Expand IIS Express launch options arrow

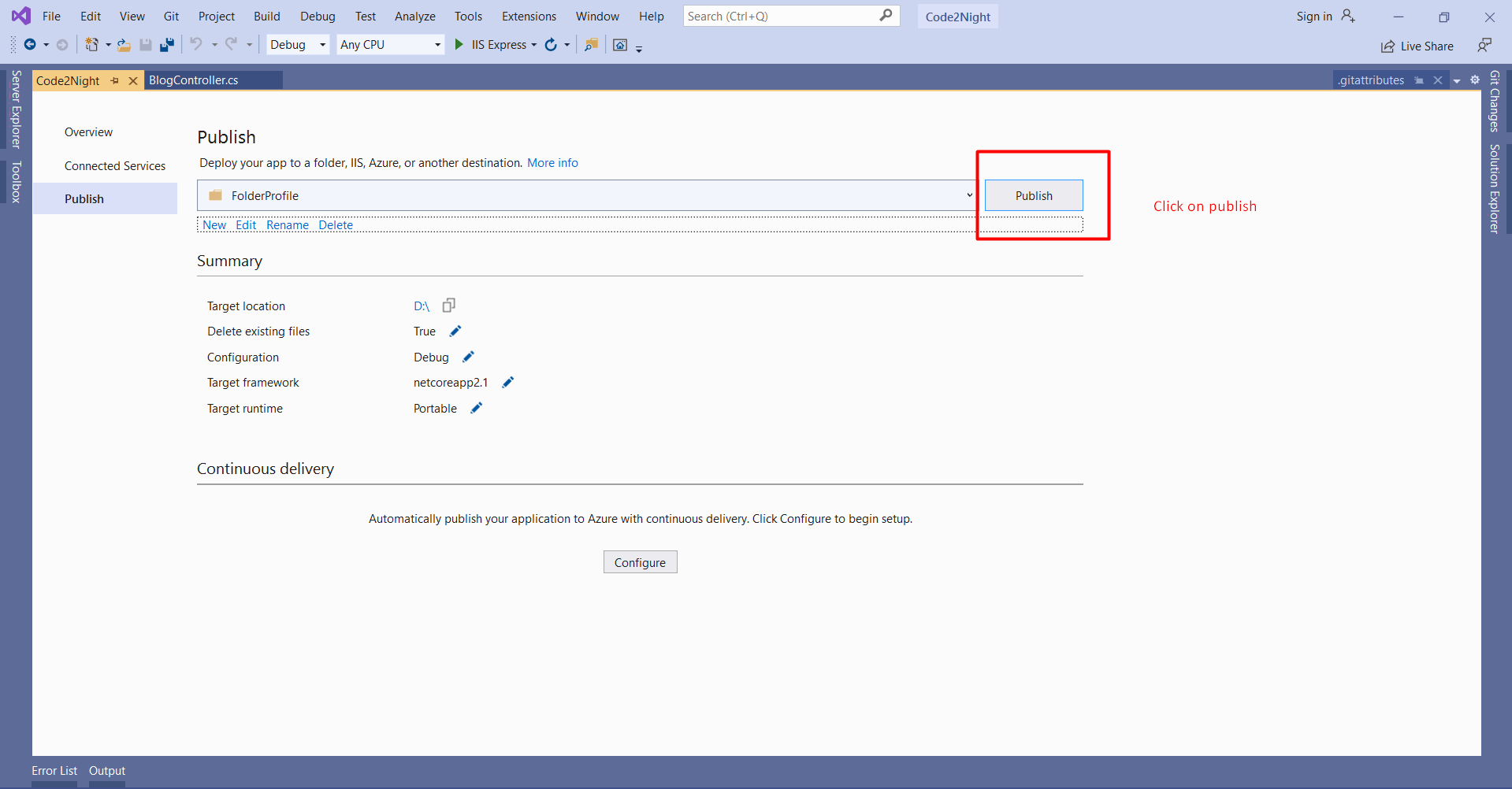coord(534,45)
